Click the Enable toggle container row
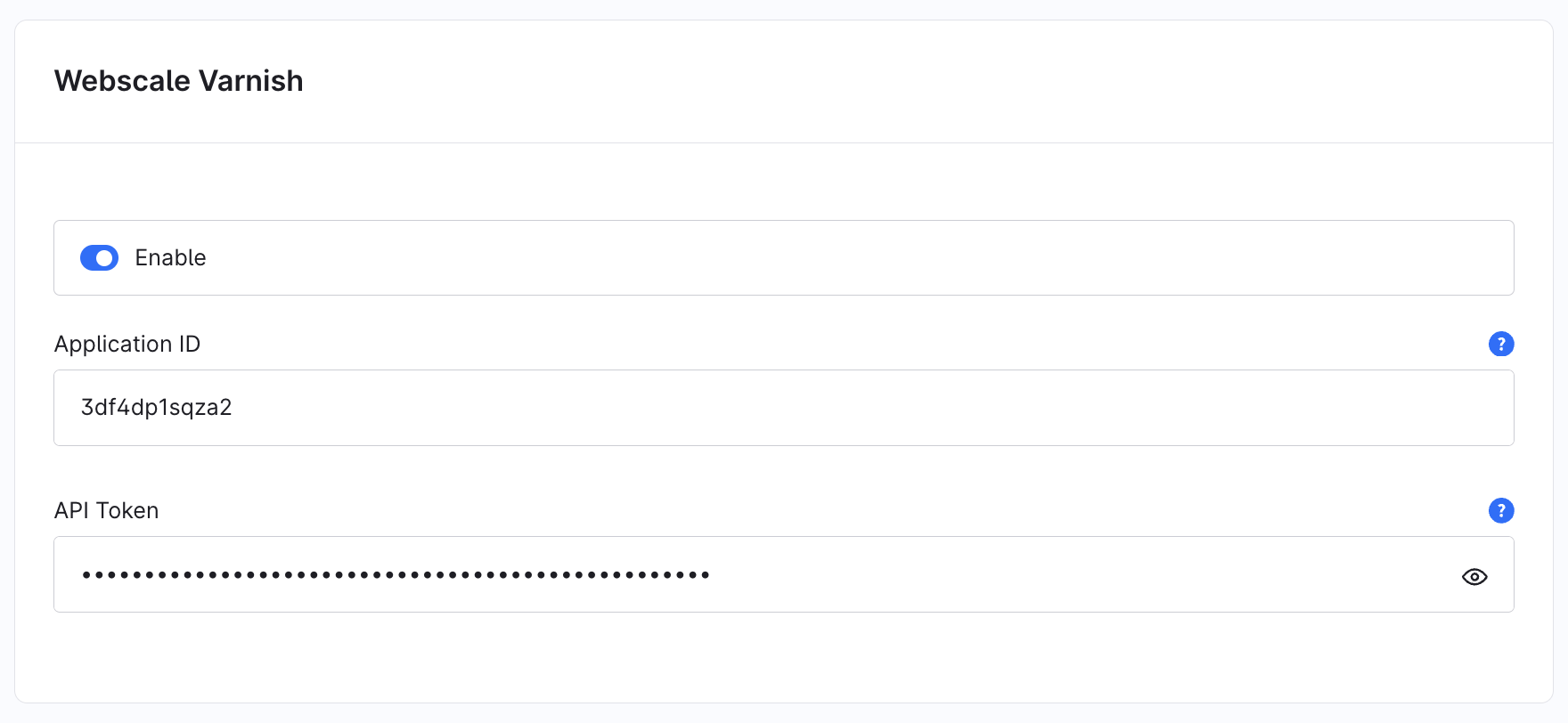The width and height of the screenshot is (1568, 723). 784,257
